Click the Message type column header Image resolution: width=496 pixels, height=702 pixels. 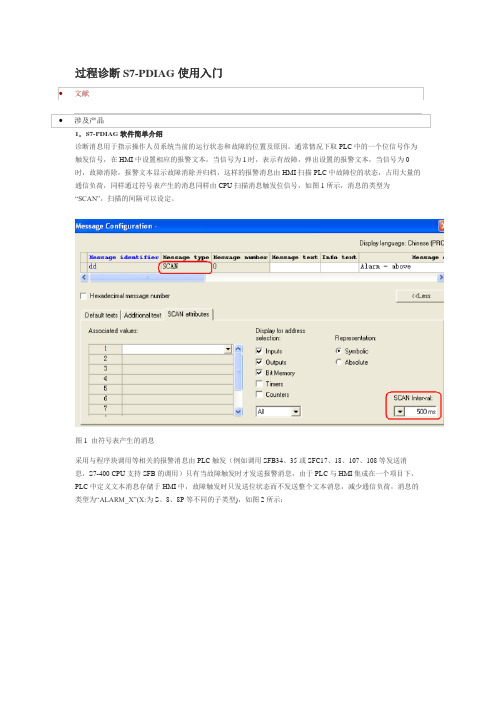click(186, 257)
